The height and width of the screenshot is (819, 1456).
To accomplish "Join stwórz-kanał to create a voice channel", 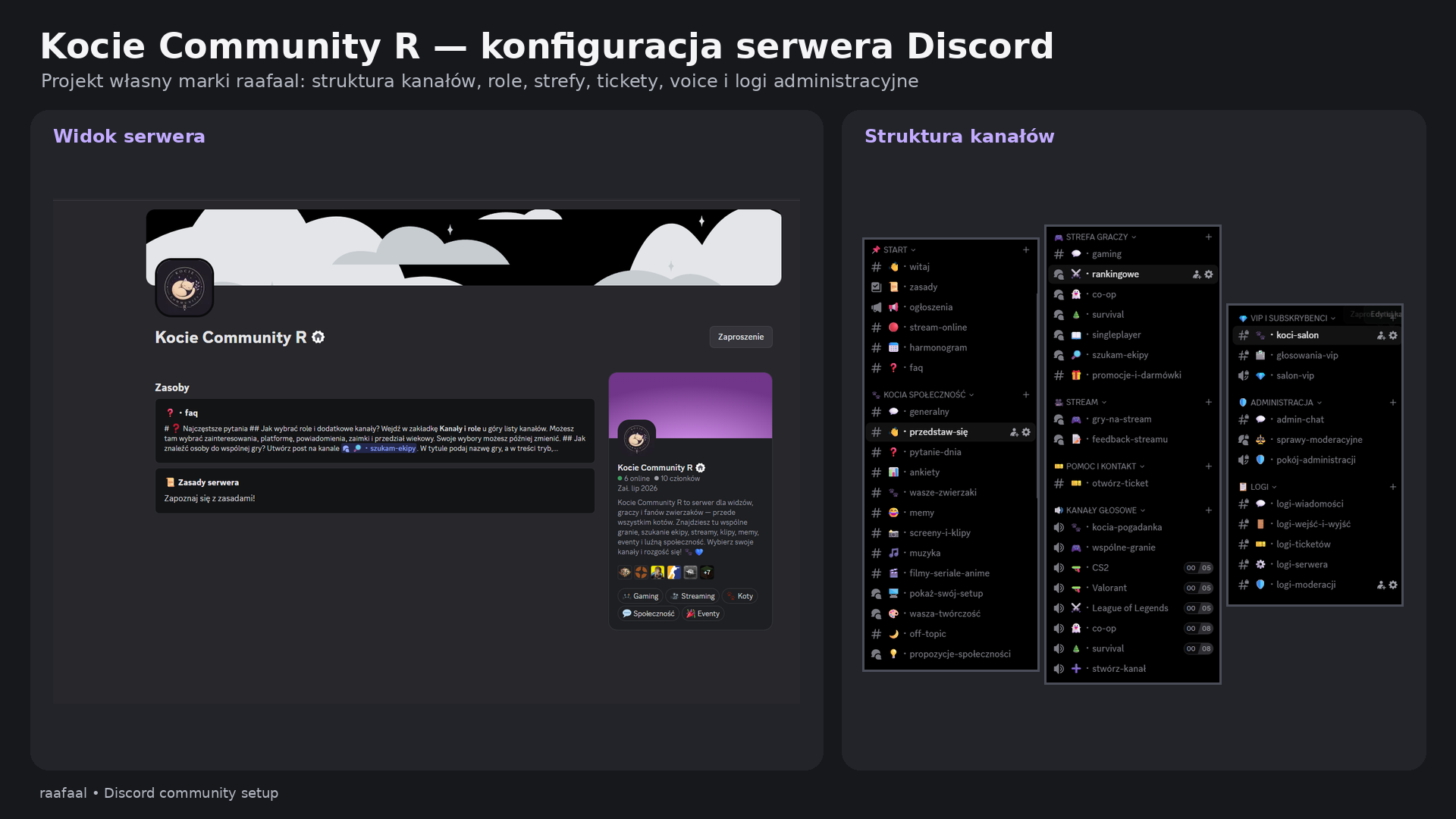I will 1133,669.
